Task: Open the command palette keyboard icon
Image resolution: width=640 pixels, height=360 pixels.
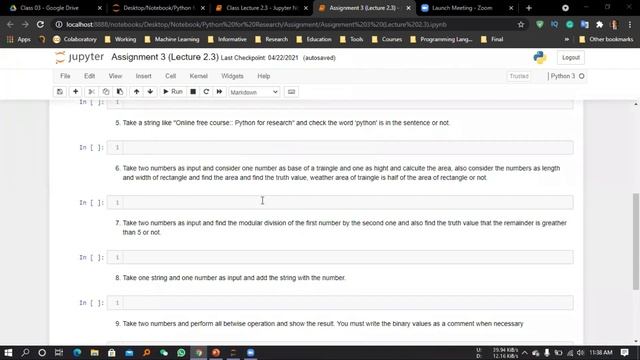Action: pos(291,92)
